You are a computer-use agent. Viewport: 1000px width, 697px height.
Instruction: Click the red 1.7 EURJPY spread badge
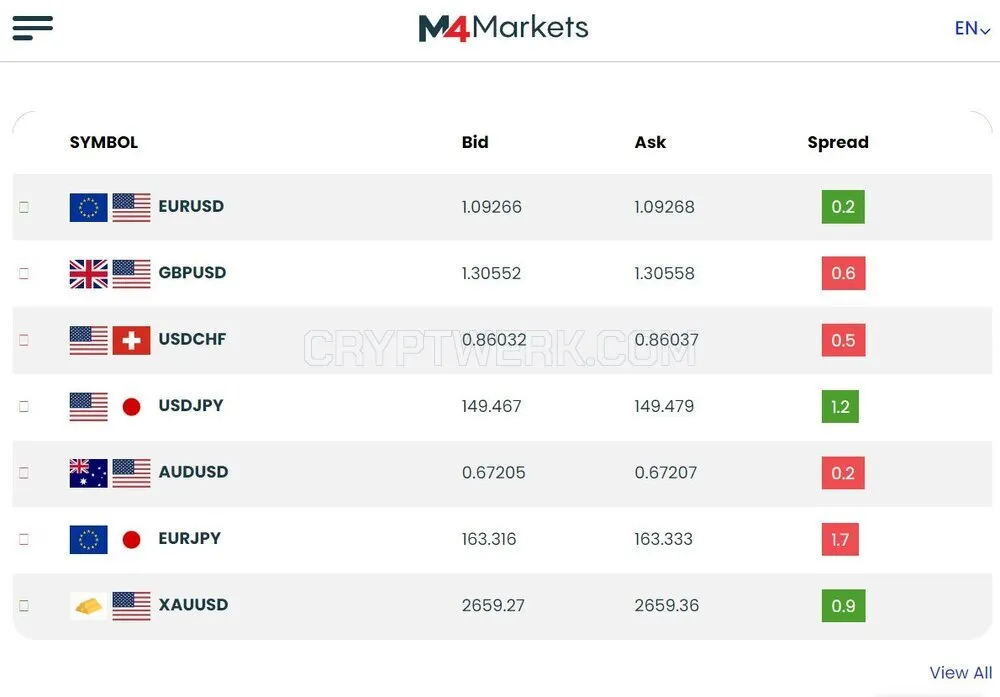click(x=840, y=539)
